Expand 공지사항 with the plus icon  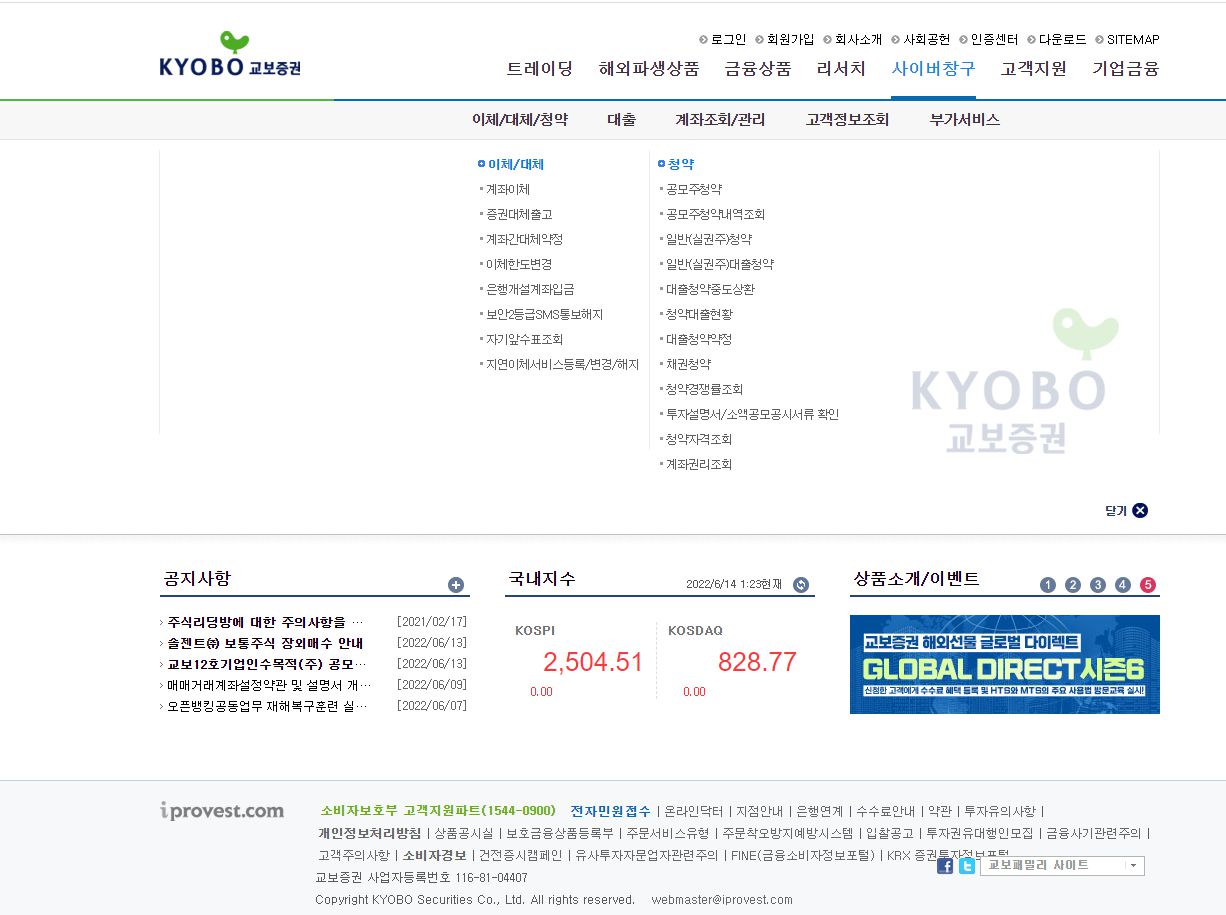click(x=456, y=585)
